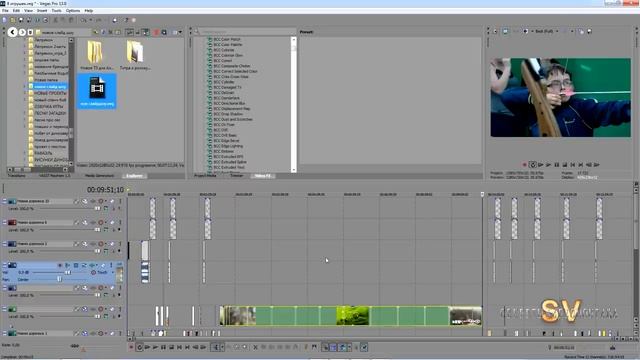The image size is (640, 360).
Task: Toggle Preview on External Monitor icon
Action: pos(505,31)
